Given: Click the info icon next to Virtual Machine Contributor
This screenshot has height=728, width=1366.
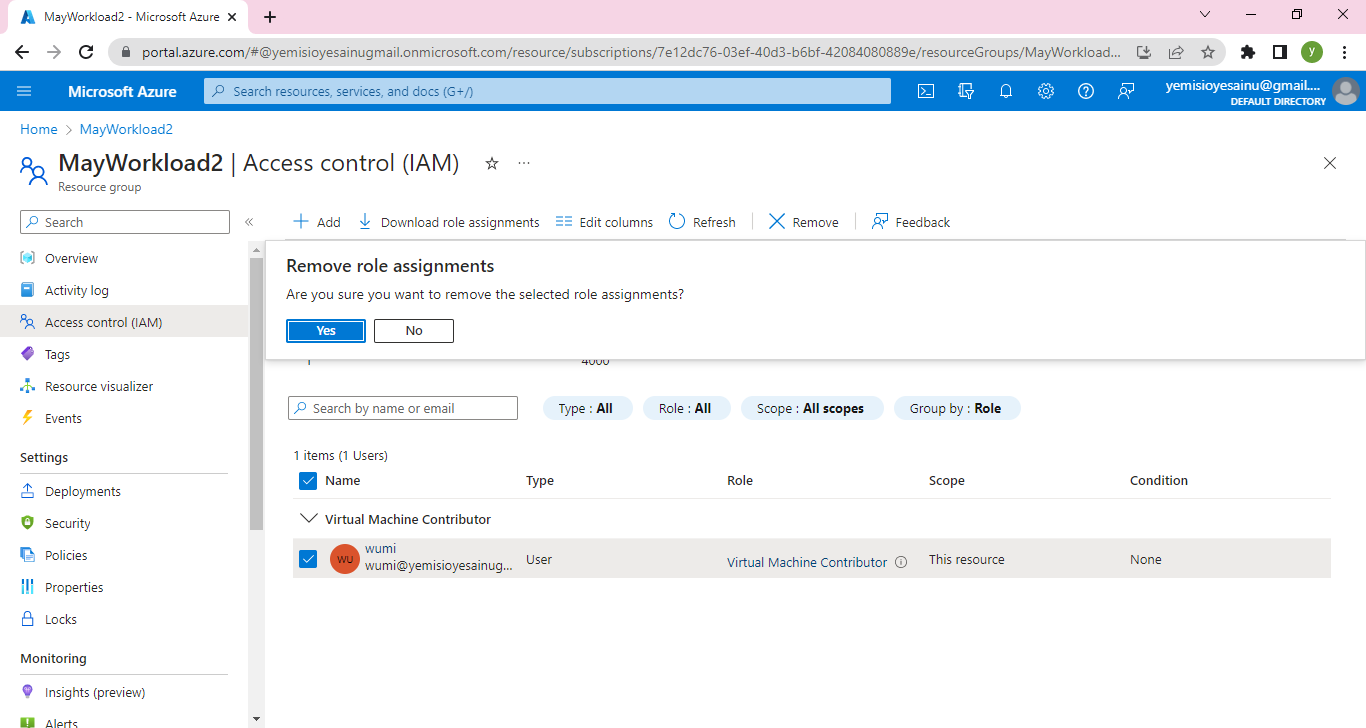Looking at the screenshot, I should (x=901, y=562).
